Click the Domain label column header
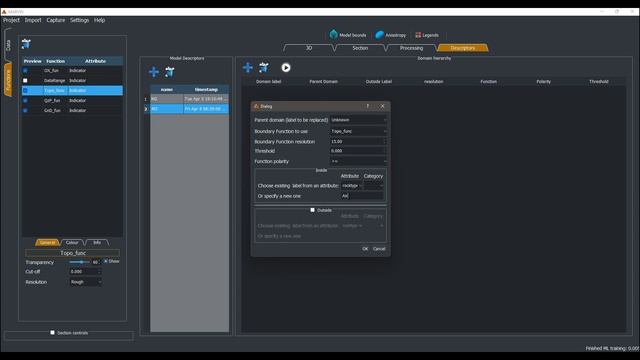 coord(269,82)
